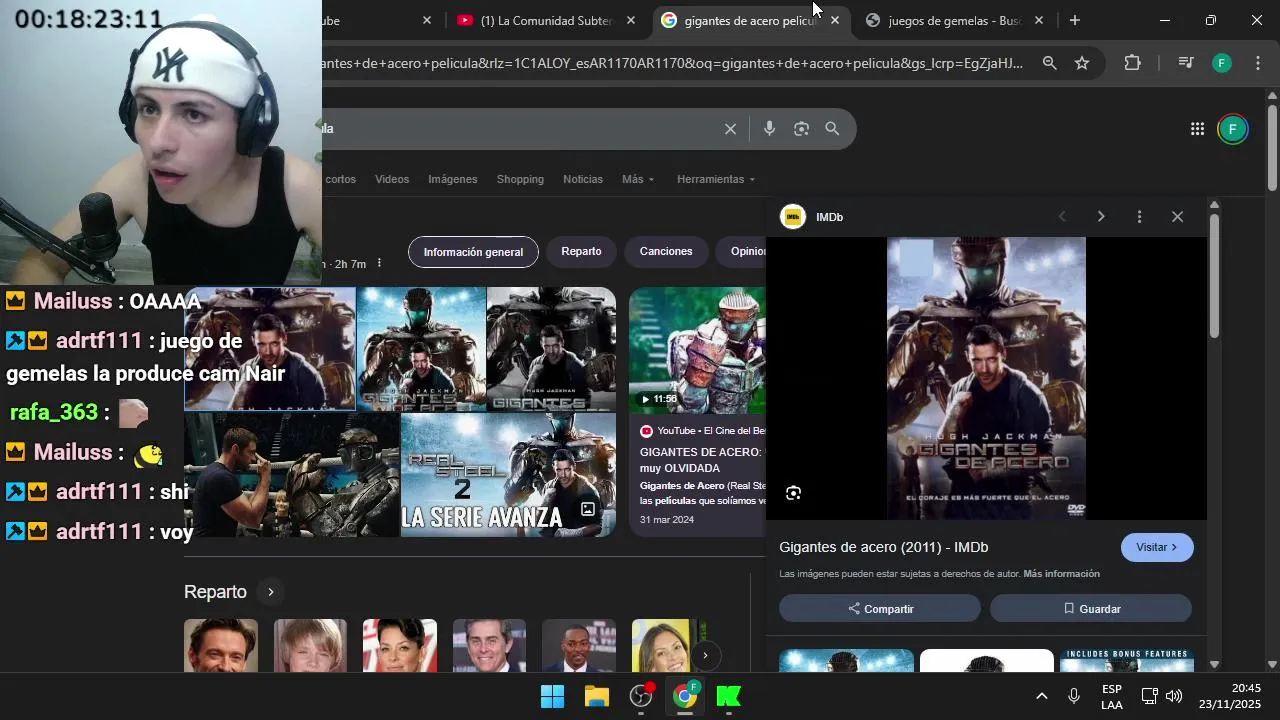Open Chrome profile F avatar

[1222, 63]
